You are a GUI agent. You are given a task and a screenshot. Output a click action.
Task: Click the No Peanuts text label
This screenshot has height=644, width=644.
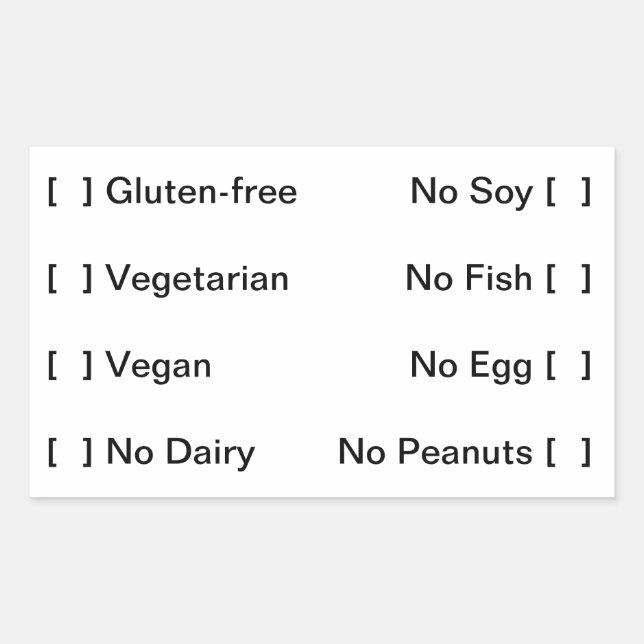point(435,452)
